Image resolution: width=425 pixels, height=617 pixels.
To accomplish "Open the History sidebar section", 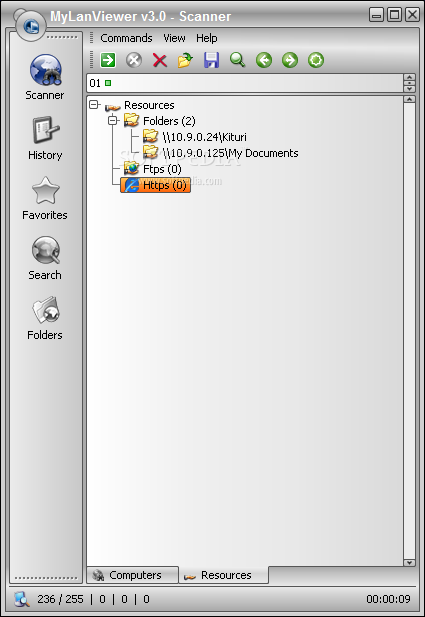I will point(45,139).
